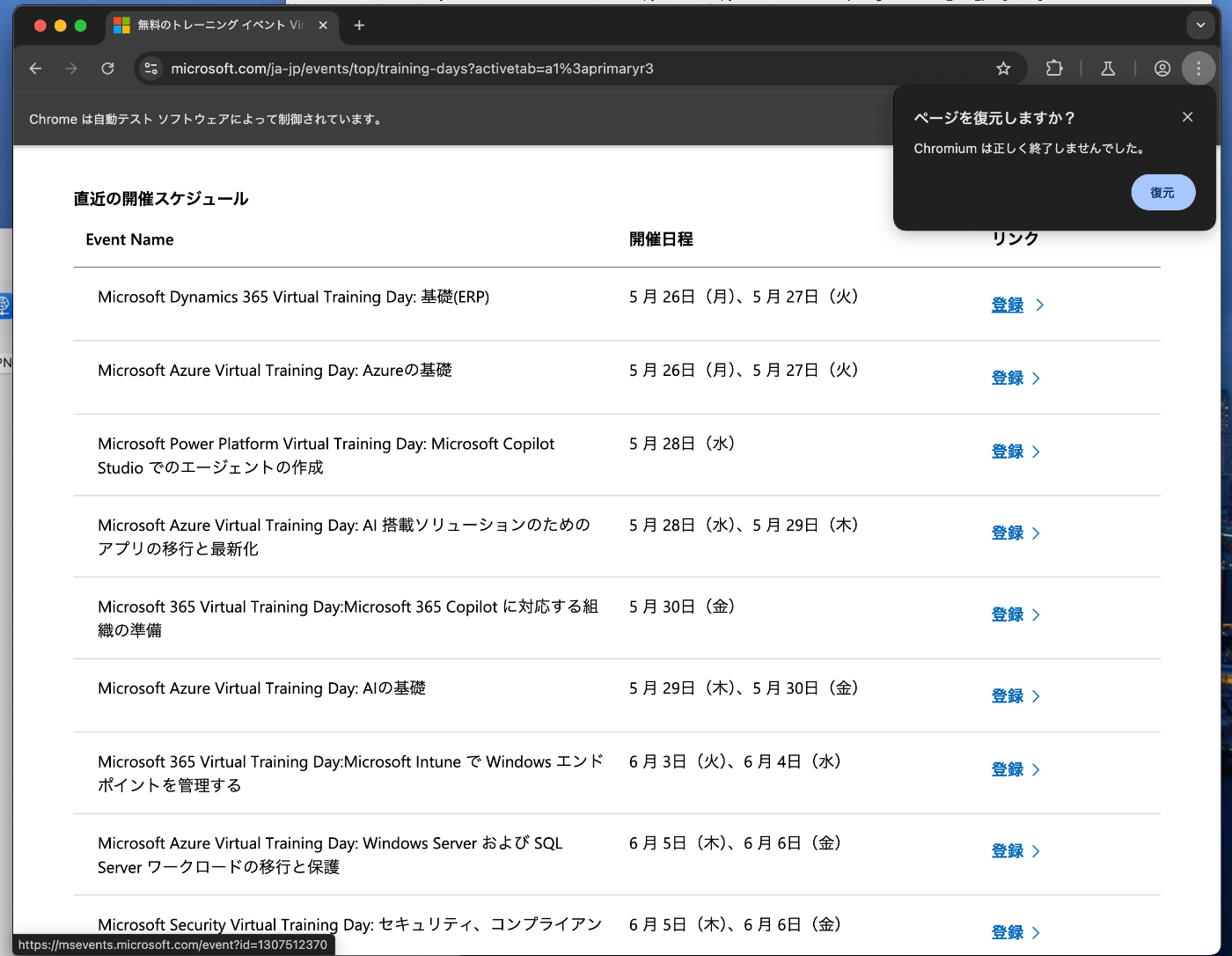
Task: Focus the address bar URL
Action: pos(412,69)
